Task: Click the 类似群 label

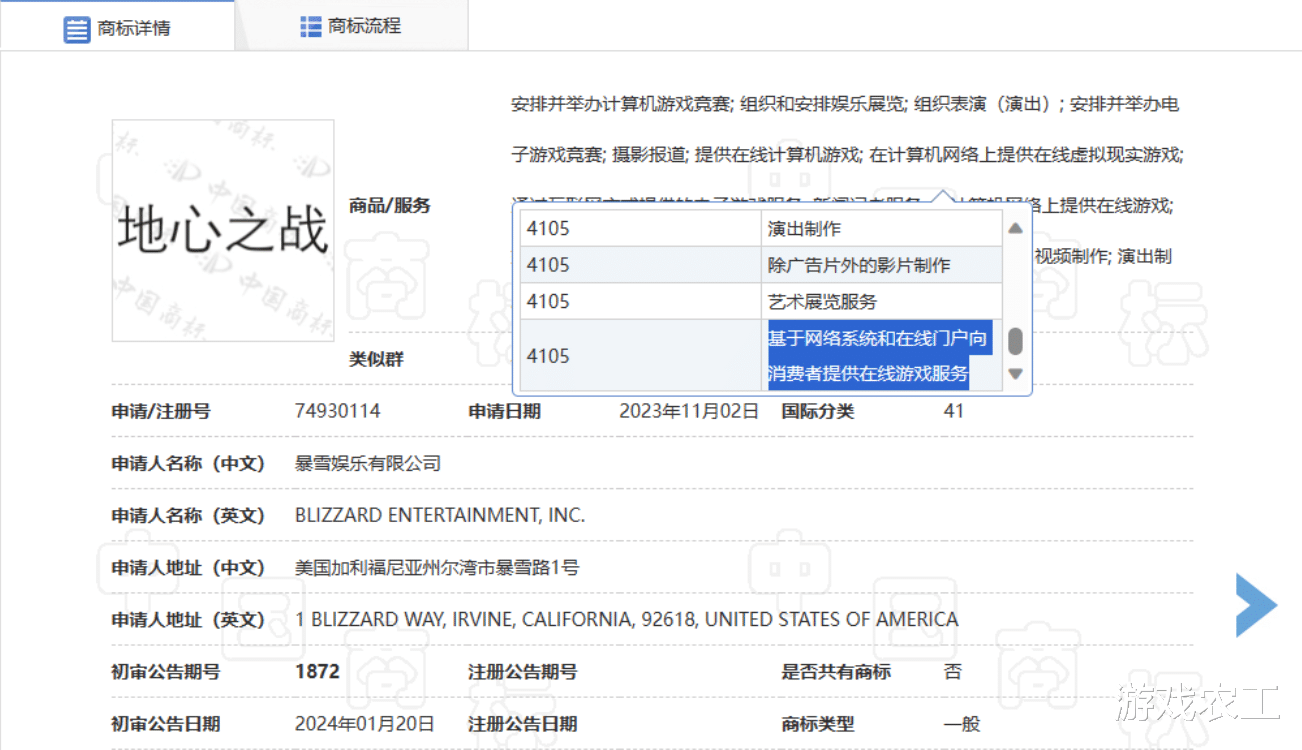Action: tap(376, 359)
